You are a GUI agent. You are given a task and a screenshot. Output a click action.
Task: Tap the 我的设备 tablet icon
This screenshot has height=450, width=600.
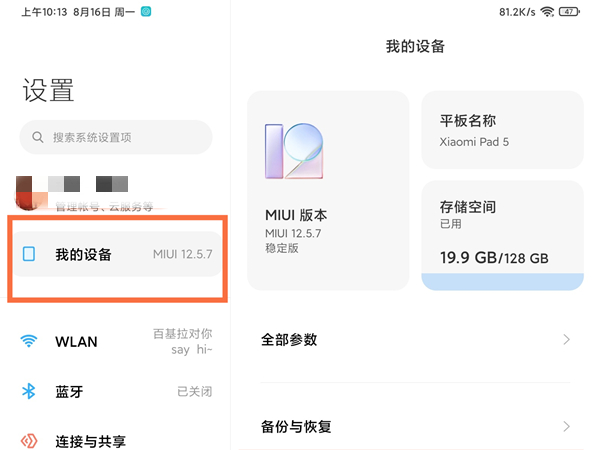click(x=30, y=255)
